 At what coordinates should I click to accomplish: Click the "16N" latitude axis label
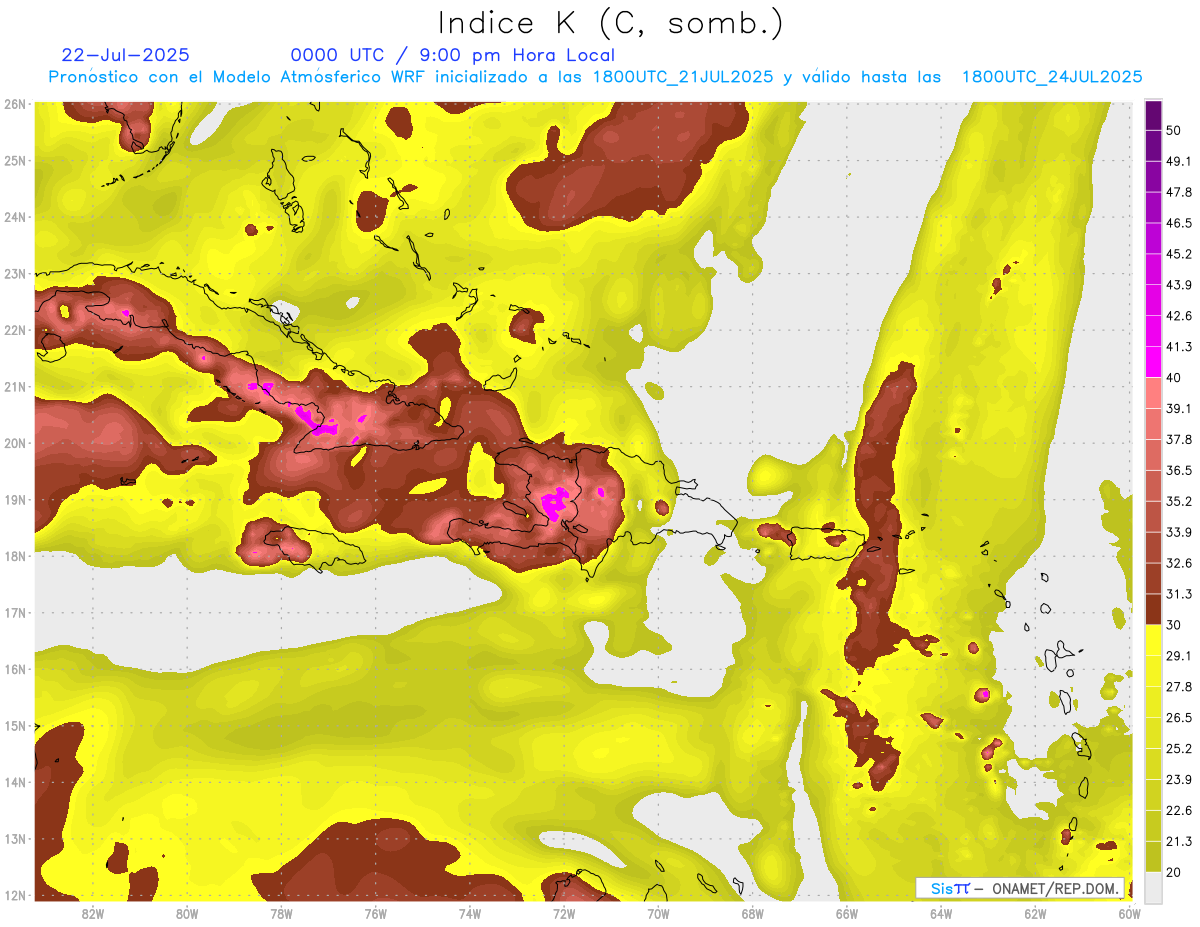[x=15, y=669]
